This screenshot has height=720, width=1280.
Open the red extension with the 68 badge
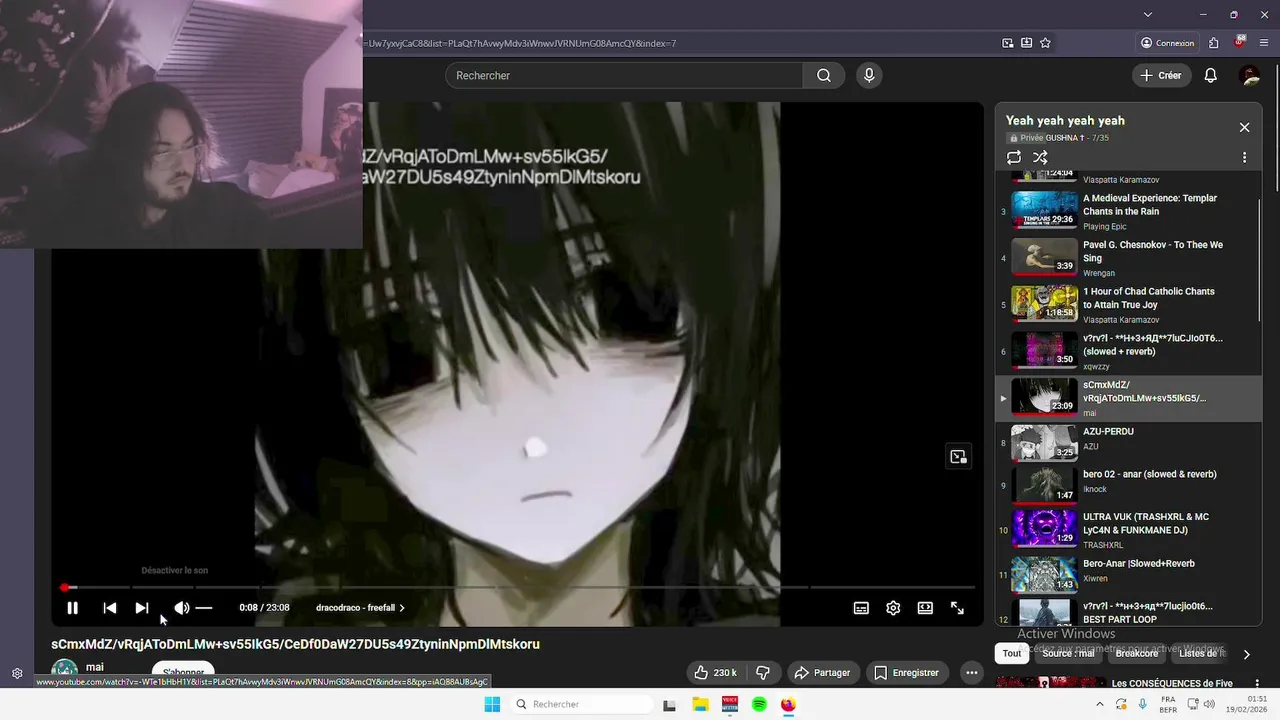tap(1240, 42)
